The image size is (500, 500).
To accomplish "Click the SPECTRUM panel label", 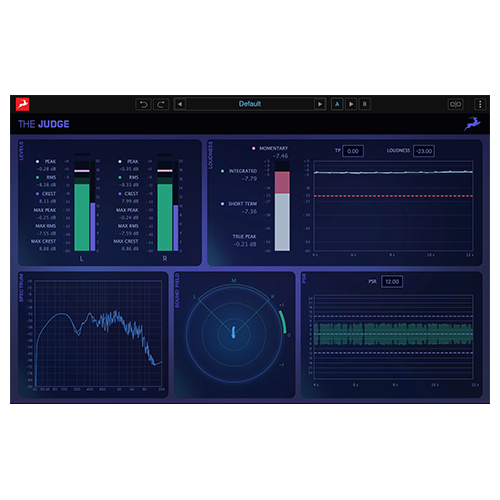I will coord(21,288).
